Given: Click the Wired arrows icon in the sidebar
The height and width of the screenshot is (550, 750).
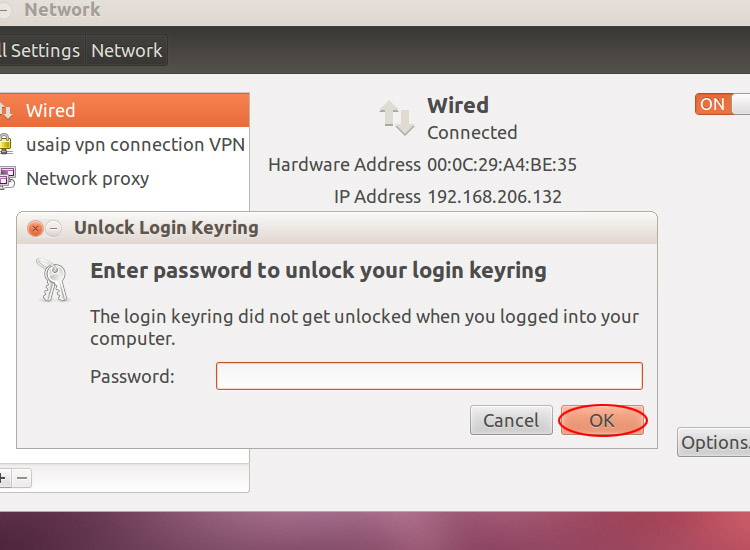Looking at the screenshot, I should [6, 111].
